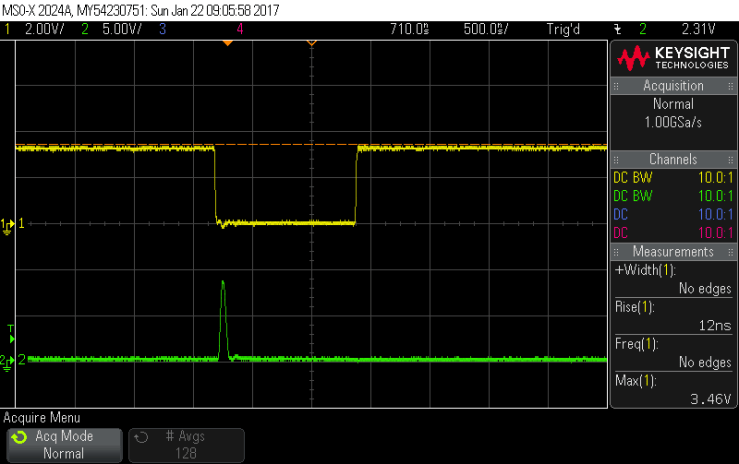Click the # Avgs rotary knob icon
739x464 pixels.
pyautogui.click(x=142, y=438)
